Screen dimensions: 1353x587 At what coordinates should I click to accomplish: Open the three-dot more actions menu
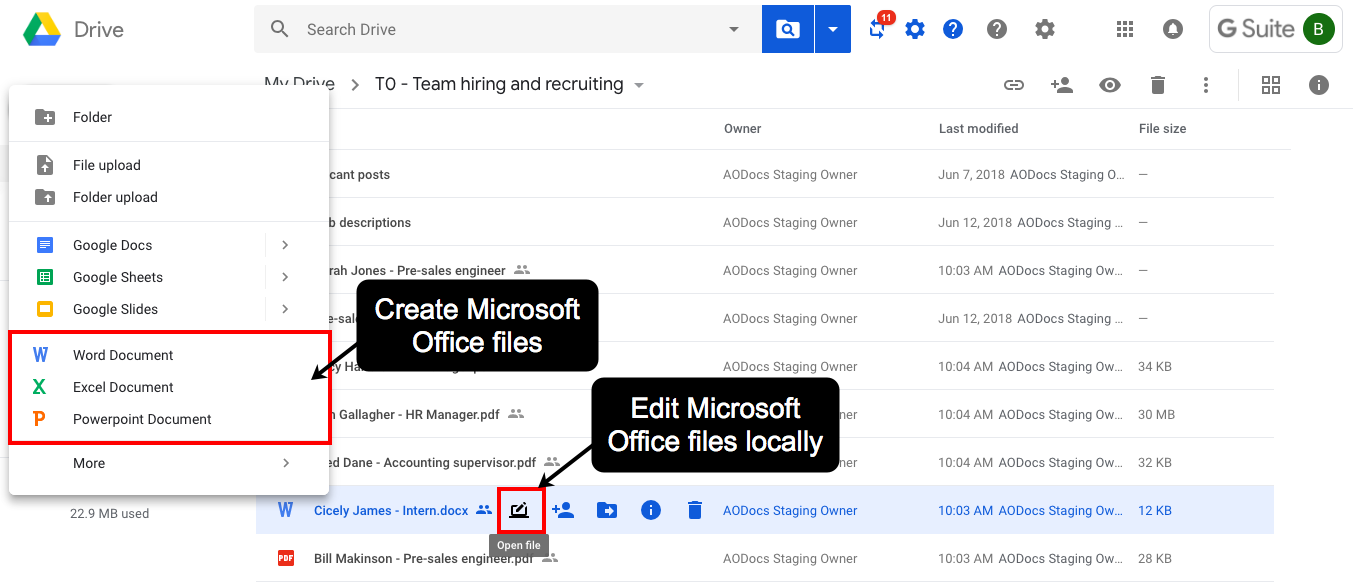1206,85
